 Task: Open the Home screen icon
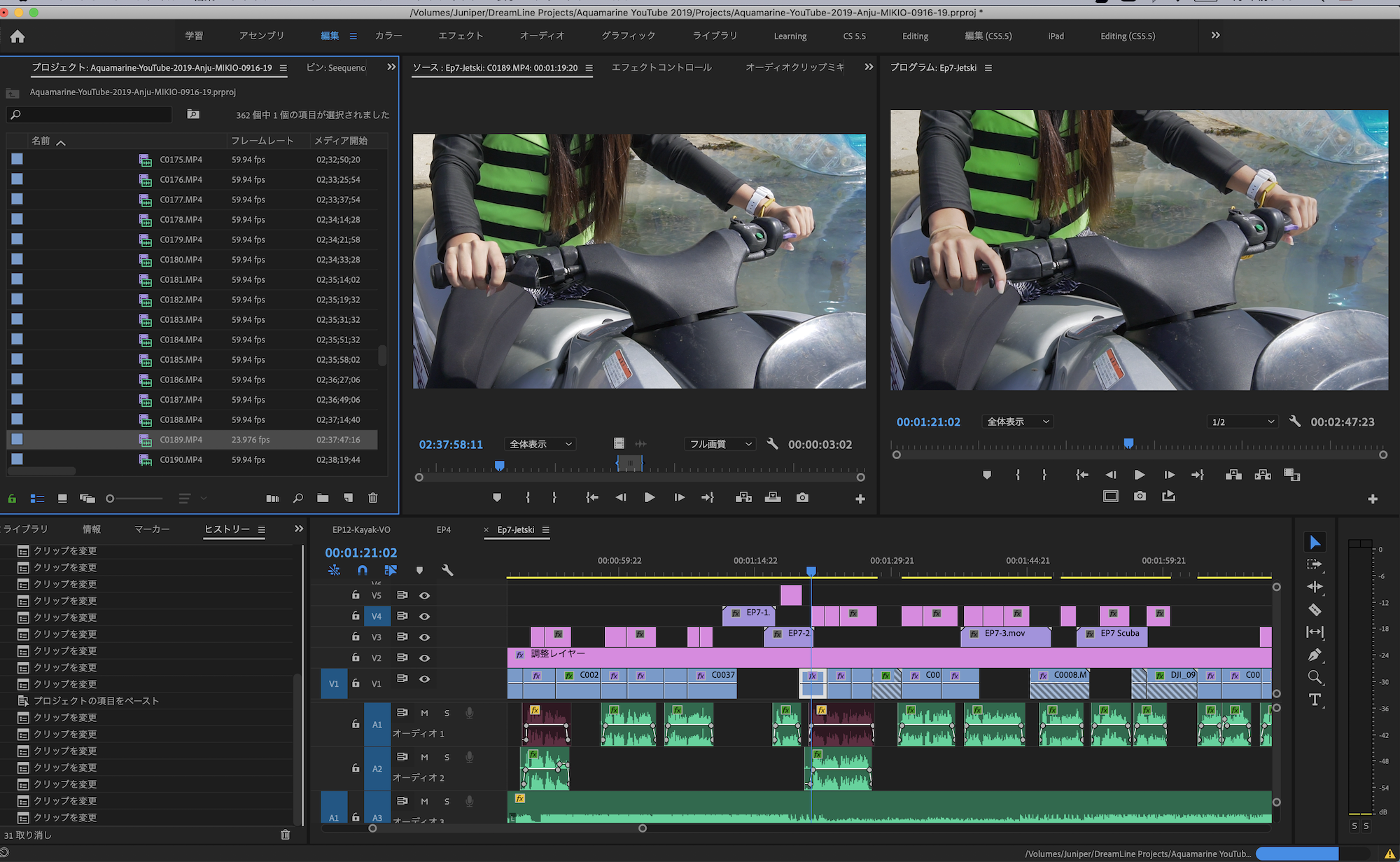click(17, 36)
